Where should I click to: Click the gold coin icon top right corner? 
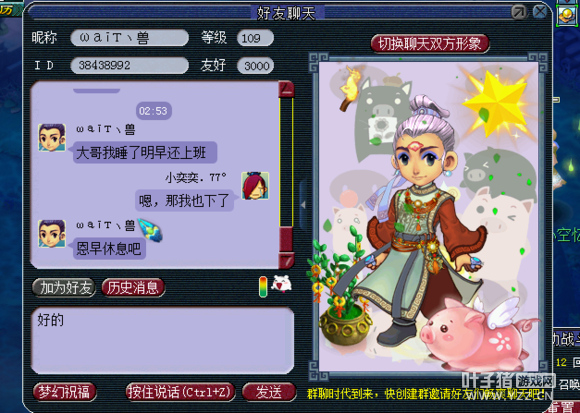pos(567,15)
